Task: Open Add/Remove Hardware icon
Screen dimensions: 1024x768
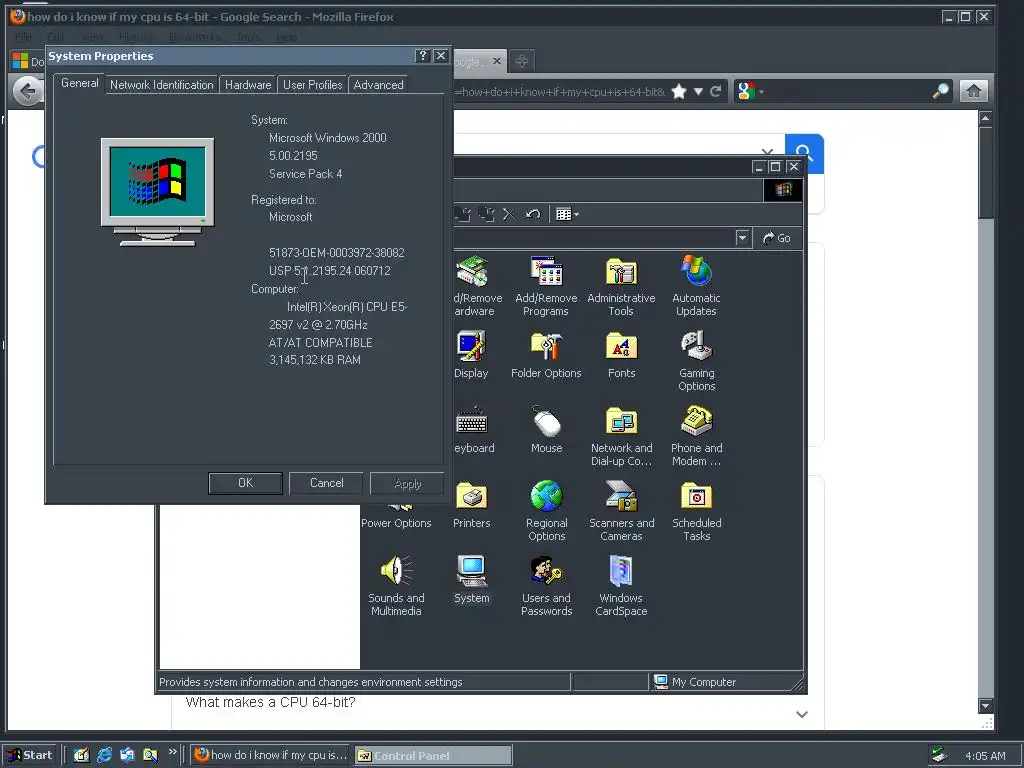Action: (x=477, y=286)
